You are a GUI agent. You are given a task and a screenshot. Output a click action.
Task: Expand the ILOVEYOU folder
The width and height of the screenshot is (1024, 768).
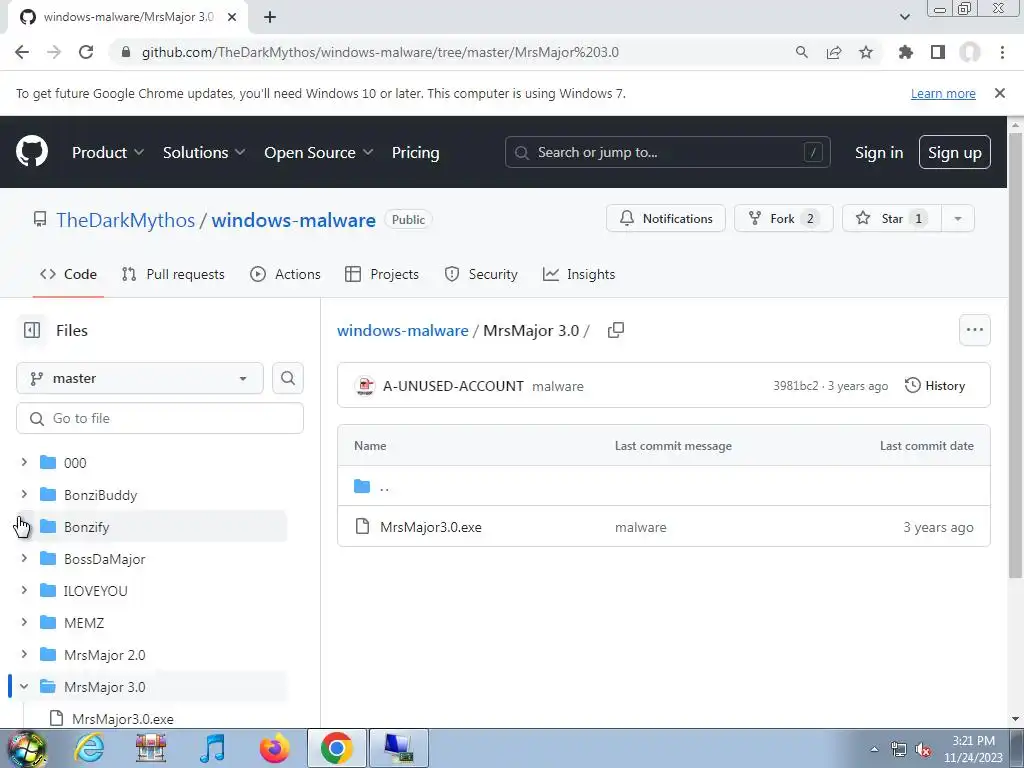[24, 590]
